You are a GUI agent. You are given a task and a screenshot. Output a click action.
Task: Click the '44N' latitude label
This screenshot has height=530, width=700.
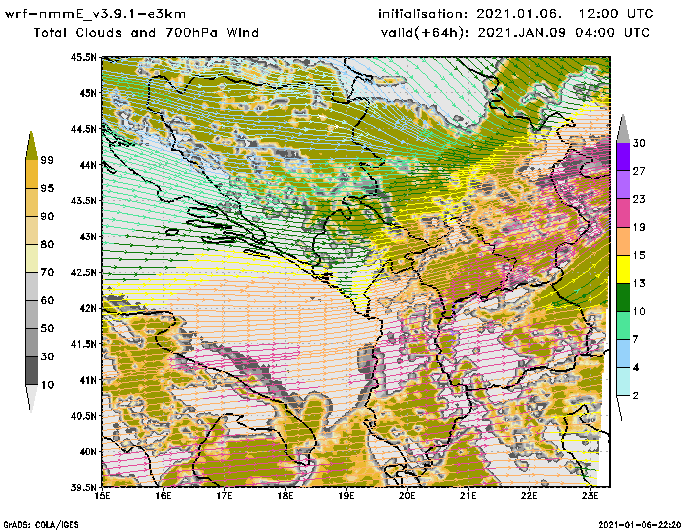point(87,165)
